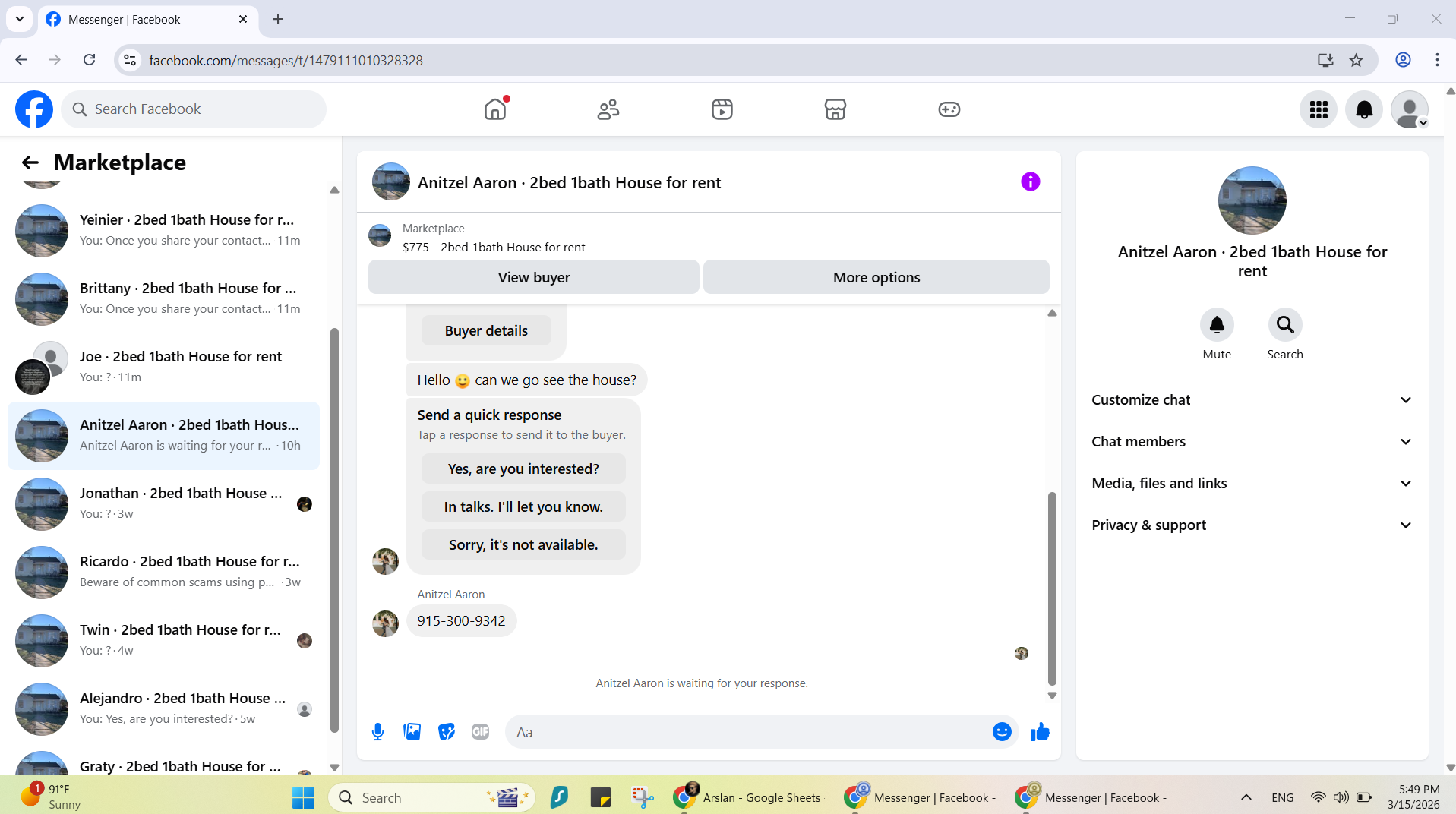Reload the Messenger page
The width and height of the screenshot is (1456, 814).
[x=90, y=60]
